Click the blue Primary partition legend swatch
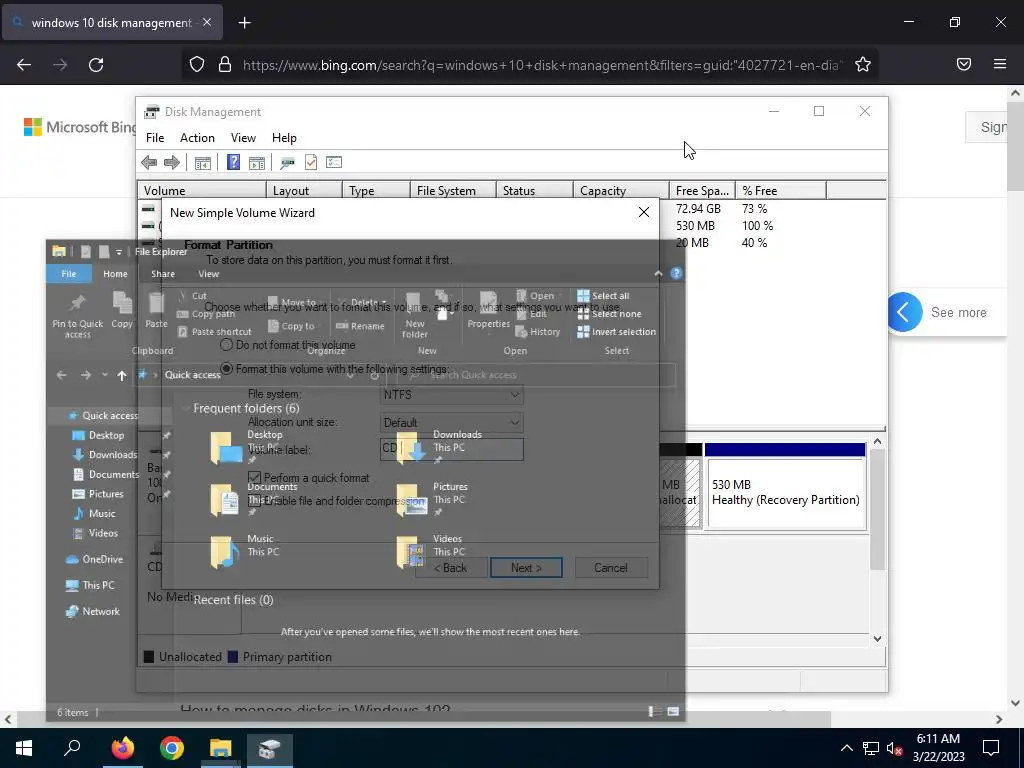Image resolution: width=1024 pixels, height=768 pixels. [232, 657]
